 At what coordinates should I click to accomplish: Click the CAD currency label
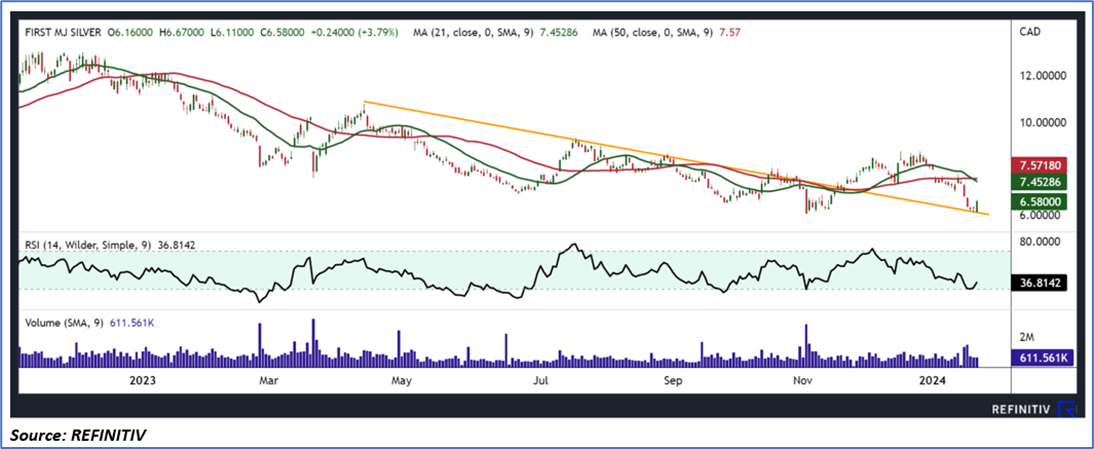click(x=1031, y=32)
